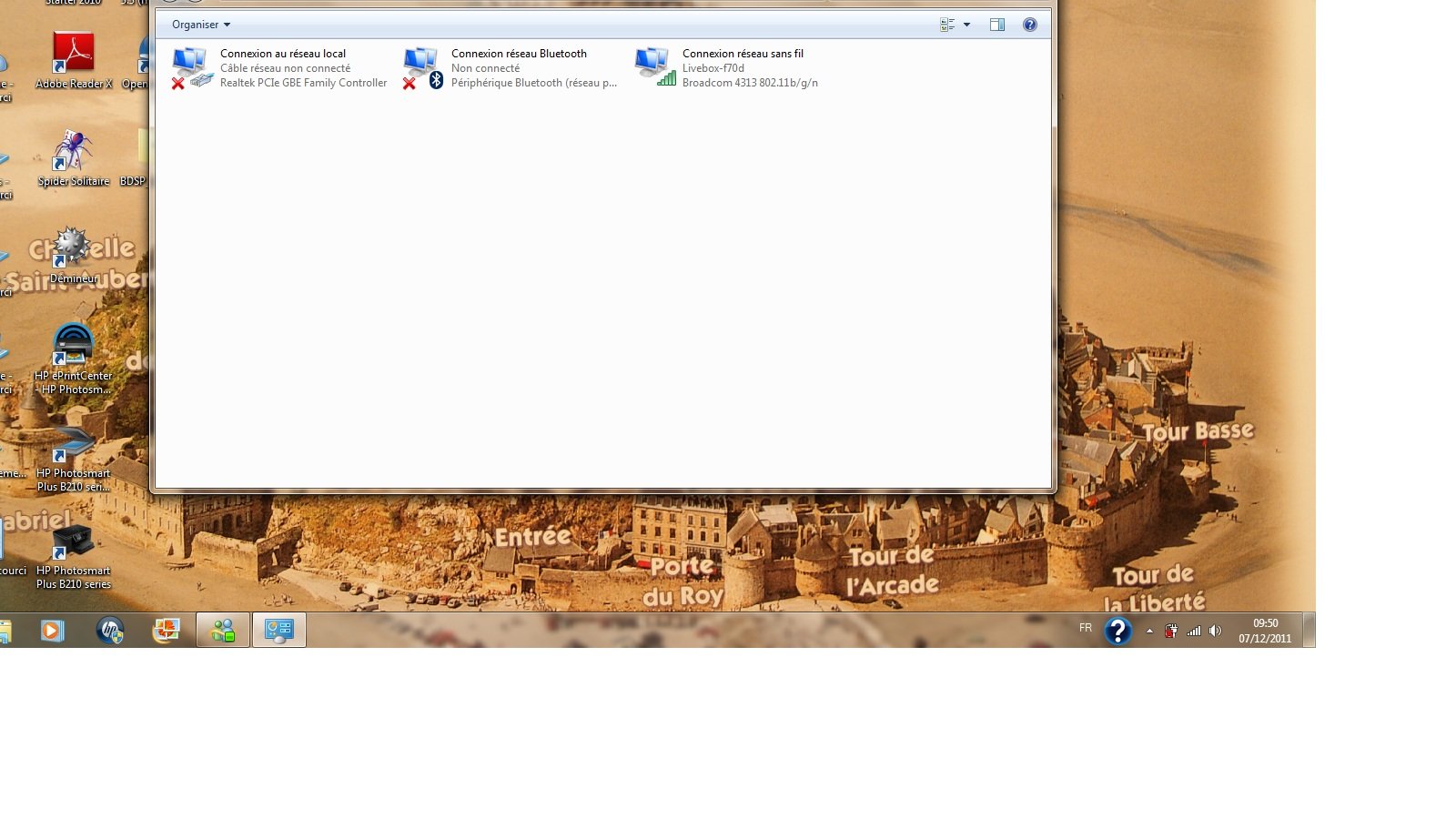Click the 'Connexion réseau Bluetooth' name
1456x819 pixels.
tap(519, 54)
